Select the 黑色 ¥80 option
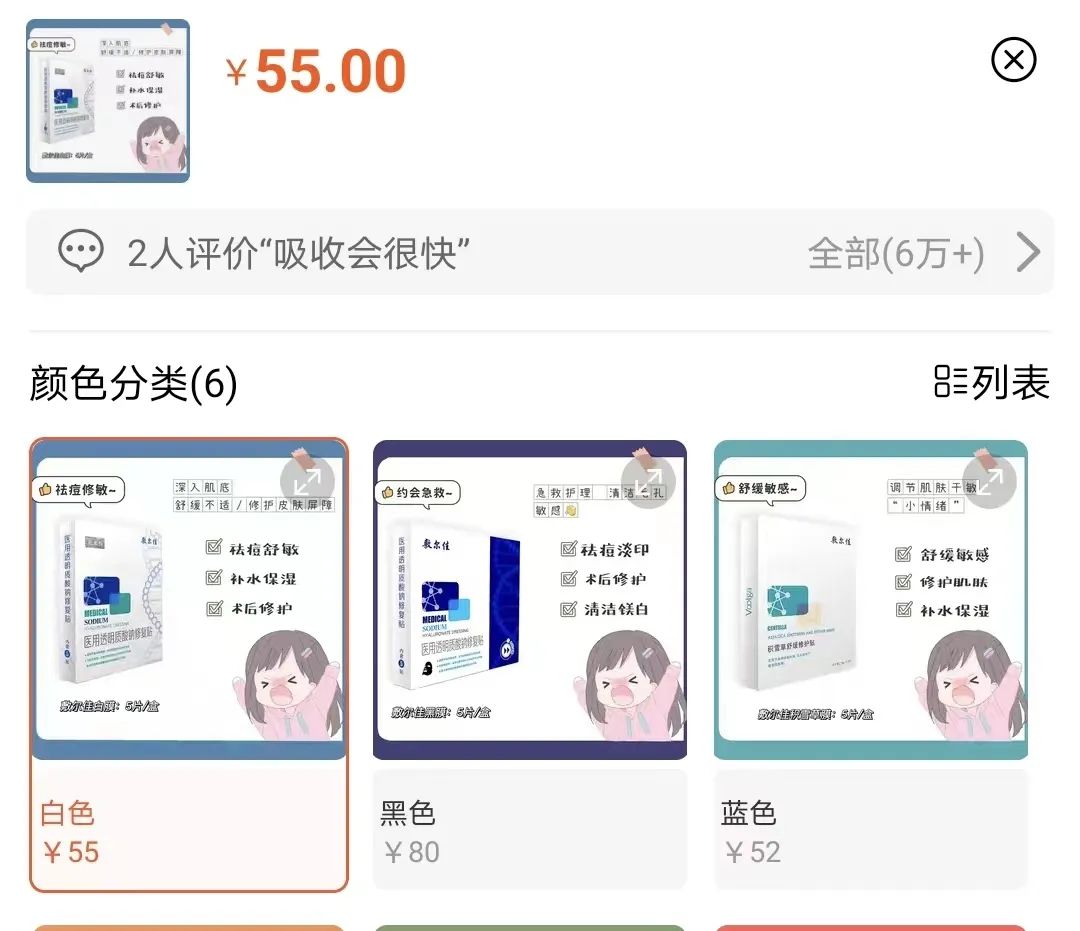1080x931 pixels. (x=530, y=830)
